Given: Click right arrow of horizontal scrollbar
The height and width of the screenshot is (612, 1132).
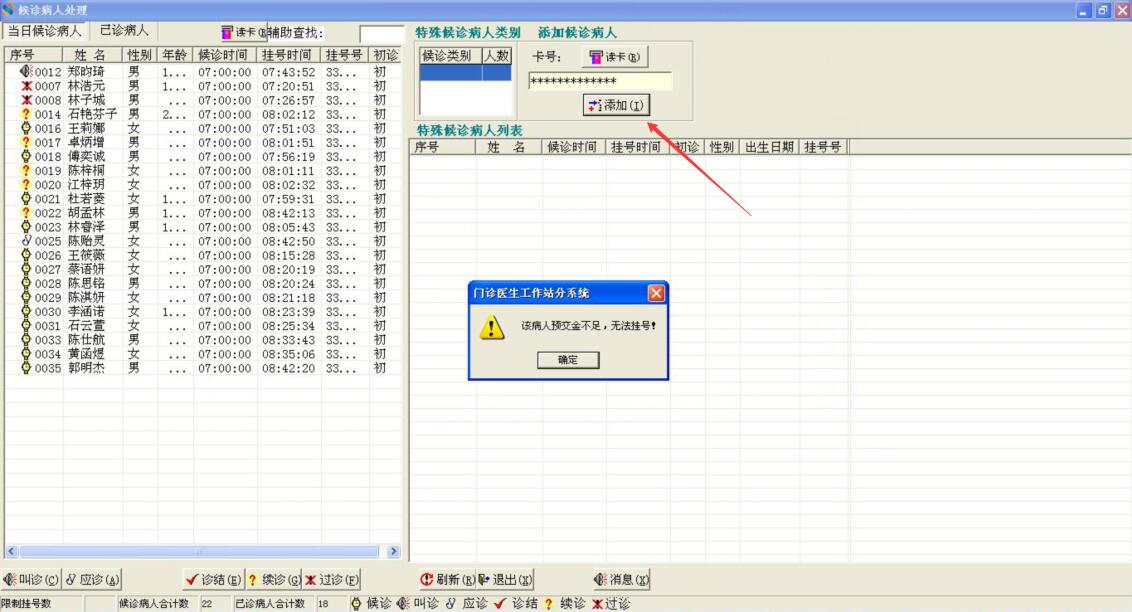Looking at the screenshot, I should [x=393, y=551].
